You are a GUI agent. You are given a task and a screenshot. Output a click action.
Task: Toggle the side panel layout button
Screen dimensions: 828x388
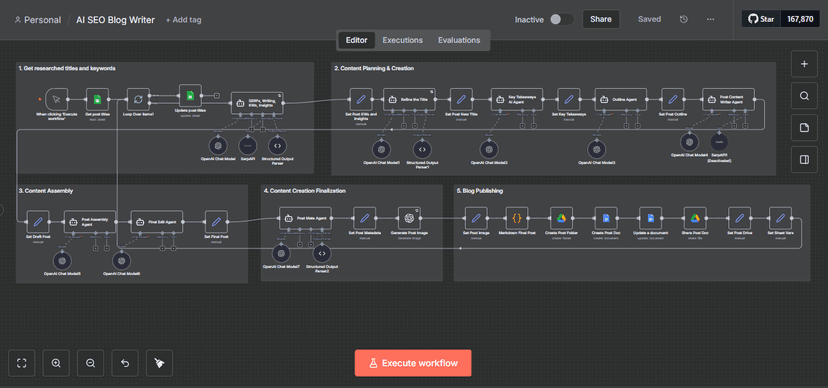[x=804, y=160]
